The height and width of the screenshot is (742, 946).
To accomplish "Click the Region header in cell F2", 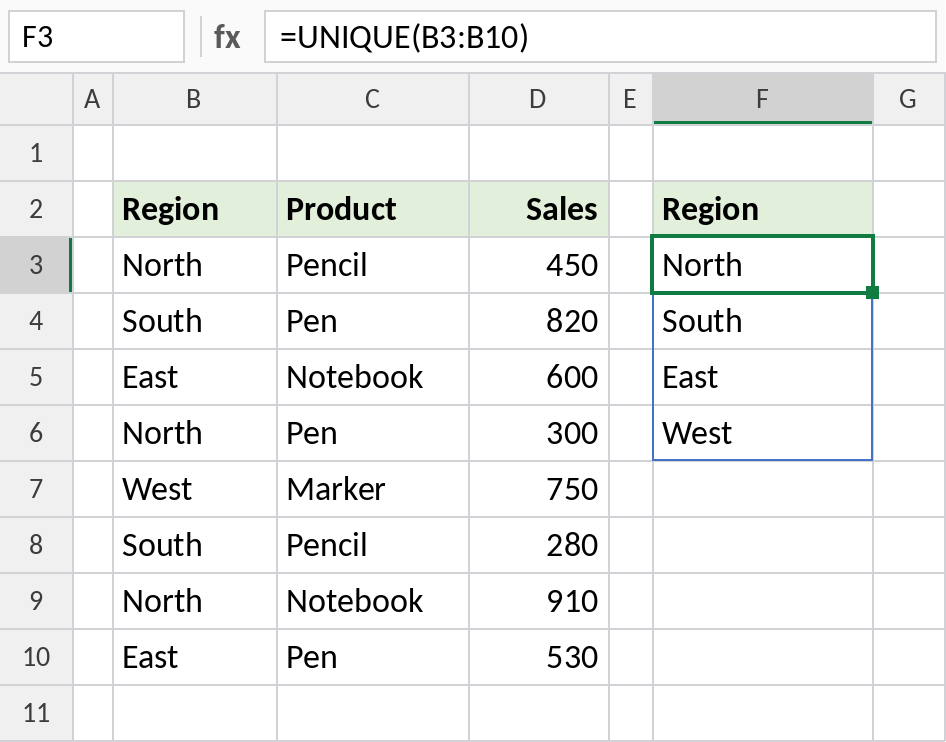I will [763, 209].
